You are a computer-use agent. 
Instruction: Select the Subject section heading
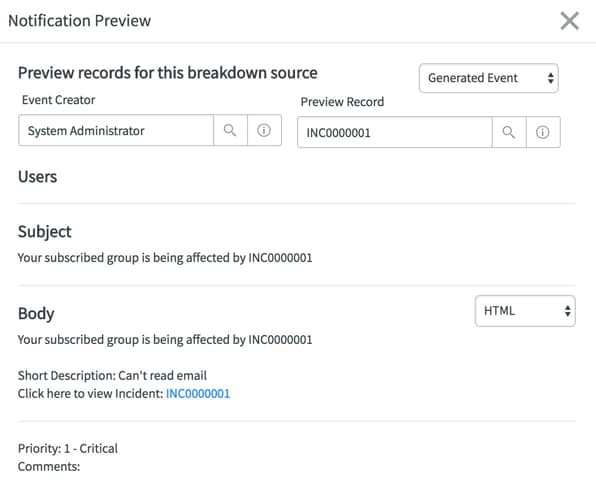(44, 232)
